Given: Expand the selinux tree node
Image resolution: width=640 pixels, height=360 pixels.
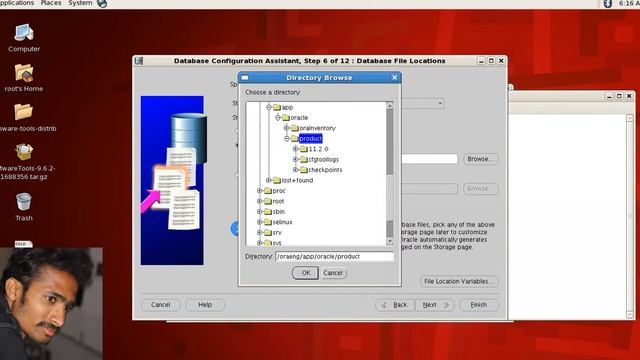Looking at the screenshot, I should [260, 222].
